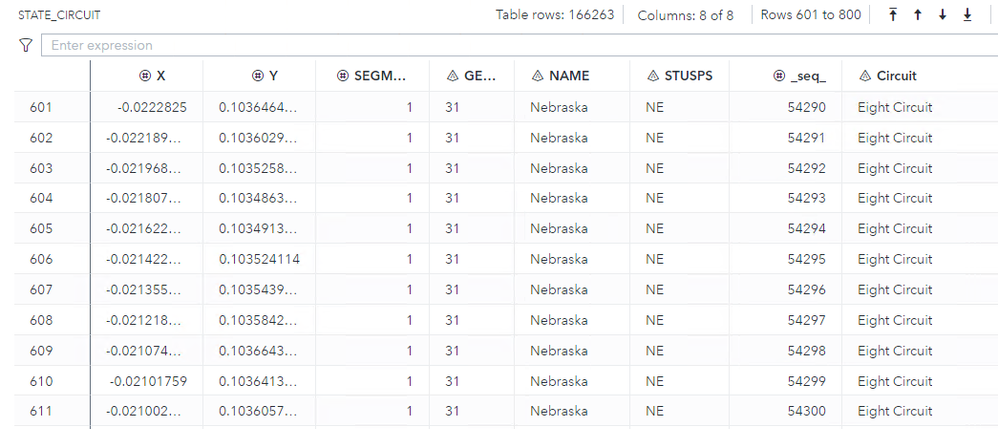Click the numeric type icon beside _seq_
This screenshot has width=998, height=429.
[x=779, y=76]
